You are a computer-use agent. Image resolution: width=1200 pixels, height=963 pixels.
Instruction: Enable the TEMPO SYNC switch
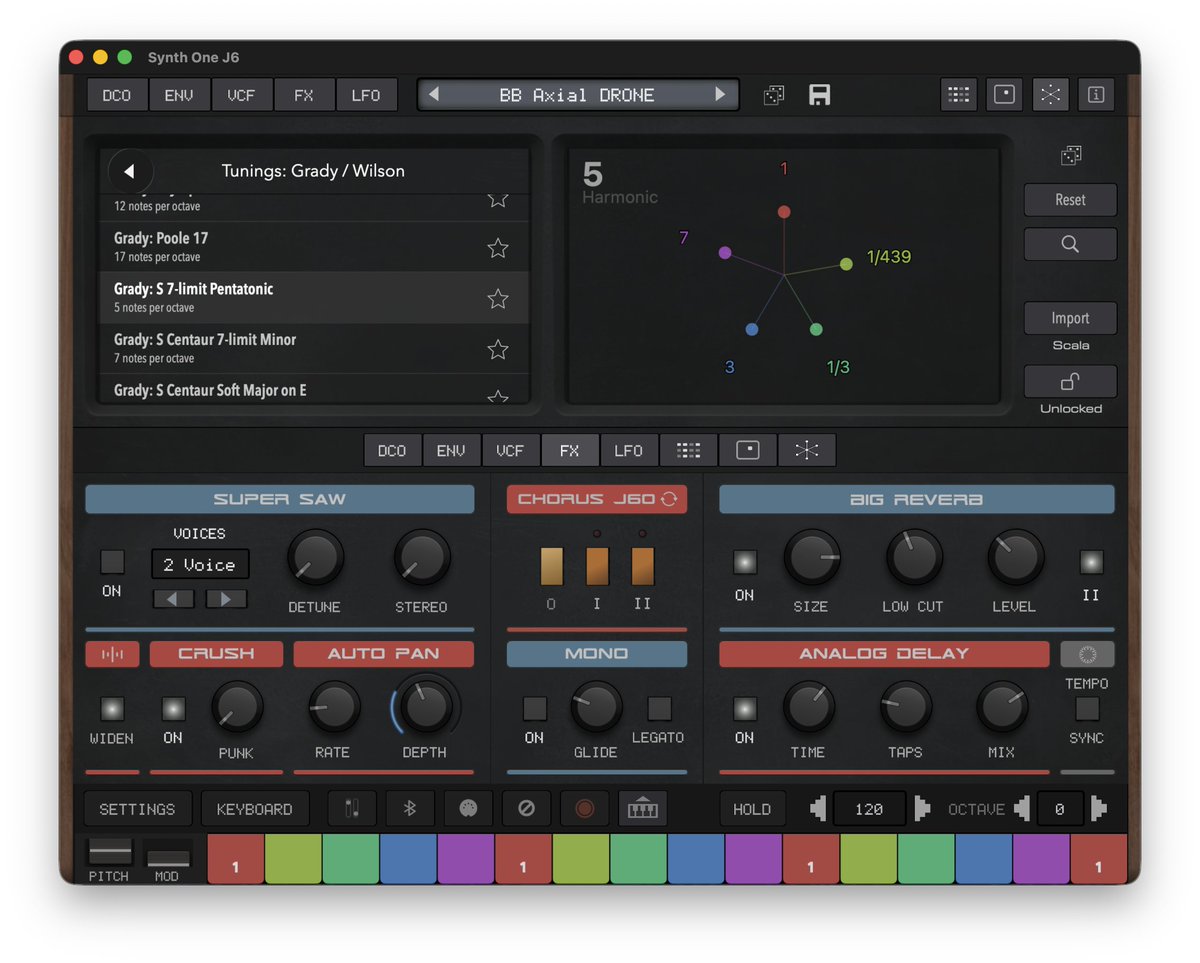tap(1087, 709)
